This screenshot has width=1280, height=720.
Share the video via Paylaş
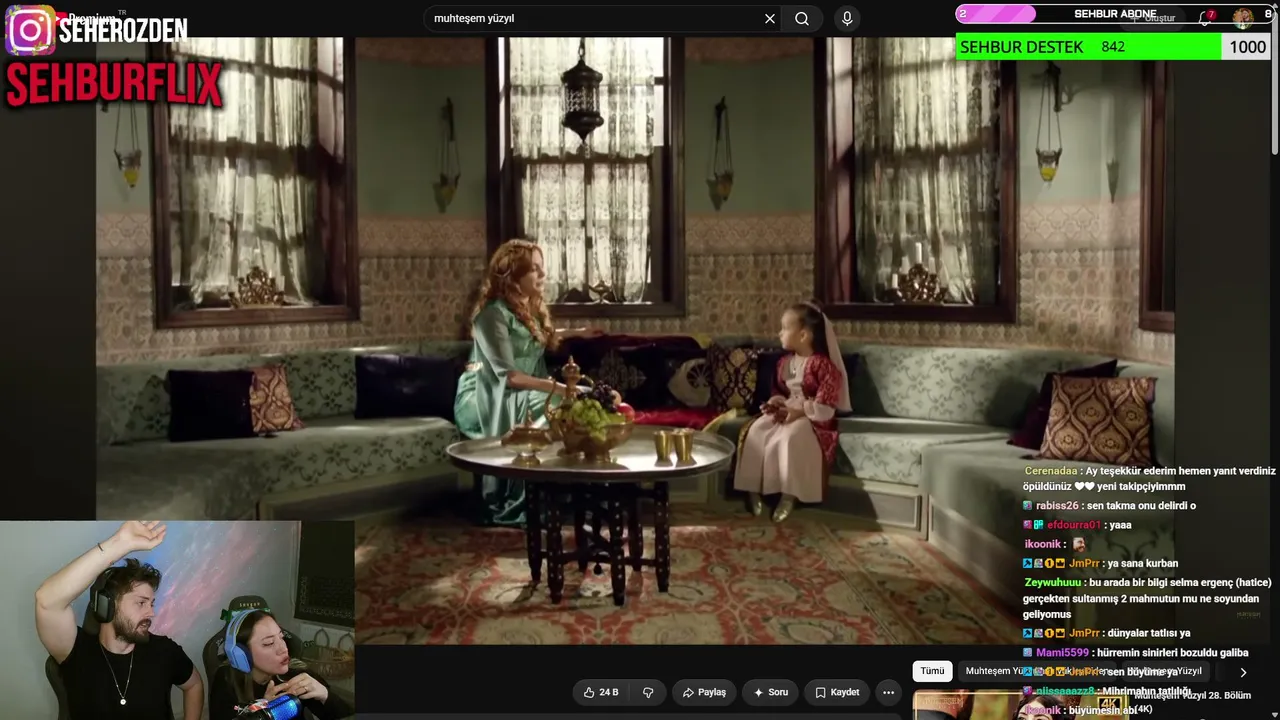[704, 692]
